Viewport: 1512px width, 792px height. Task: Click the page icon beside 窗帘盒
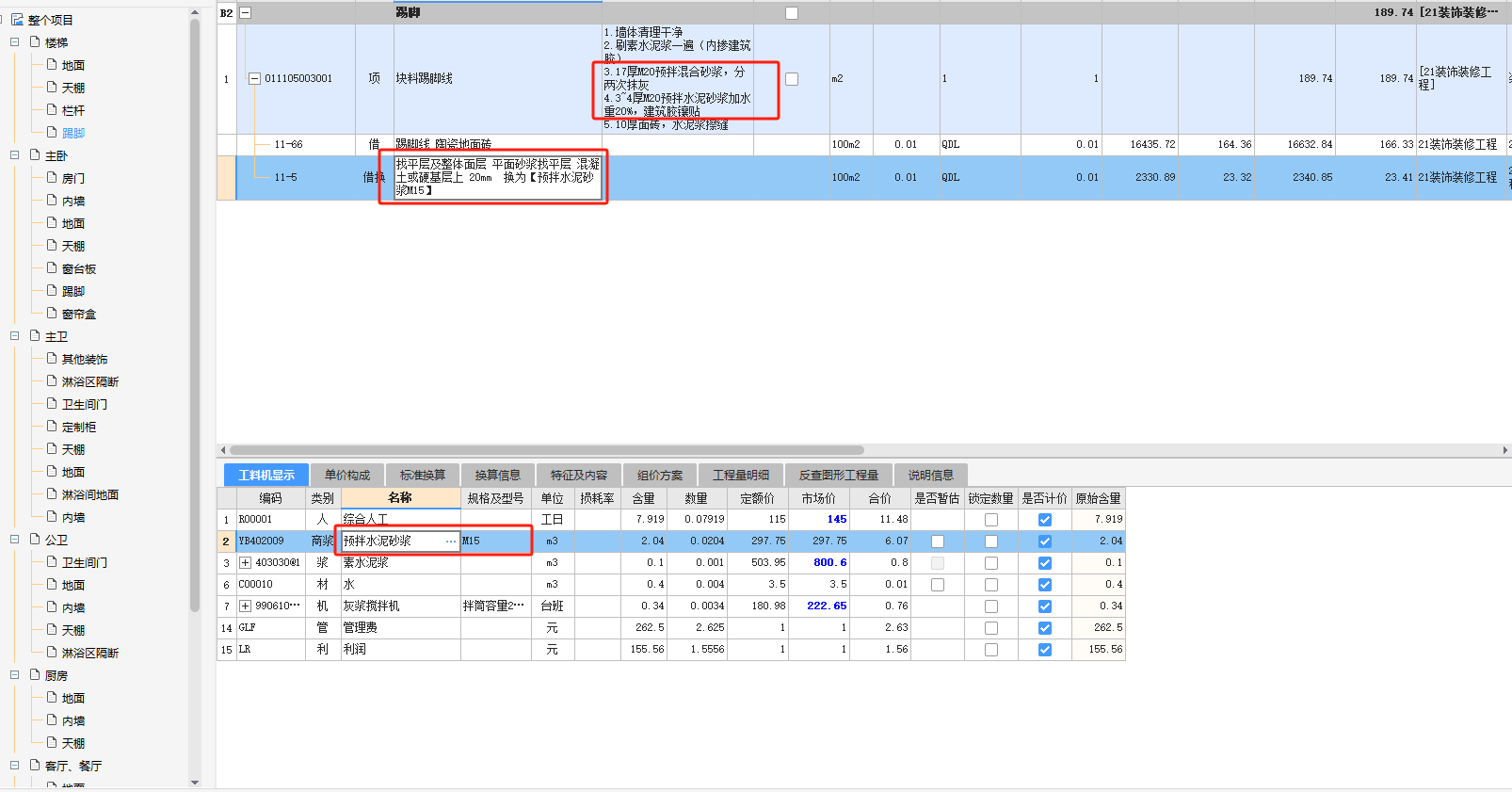tap(52, 313)
